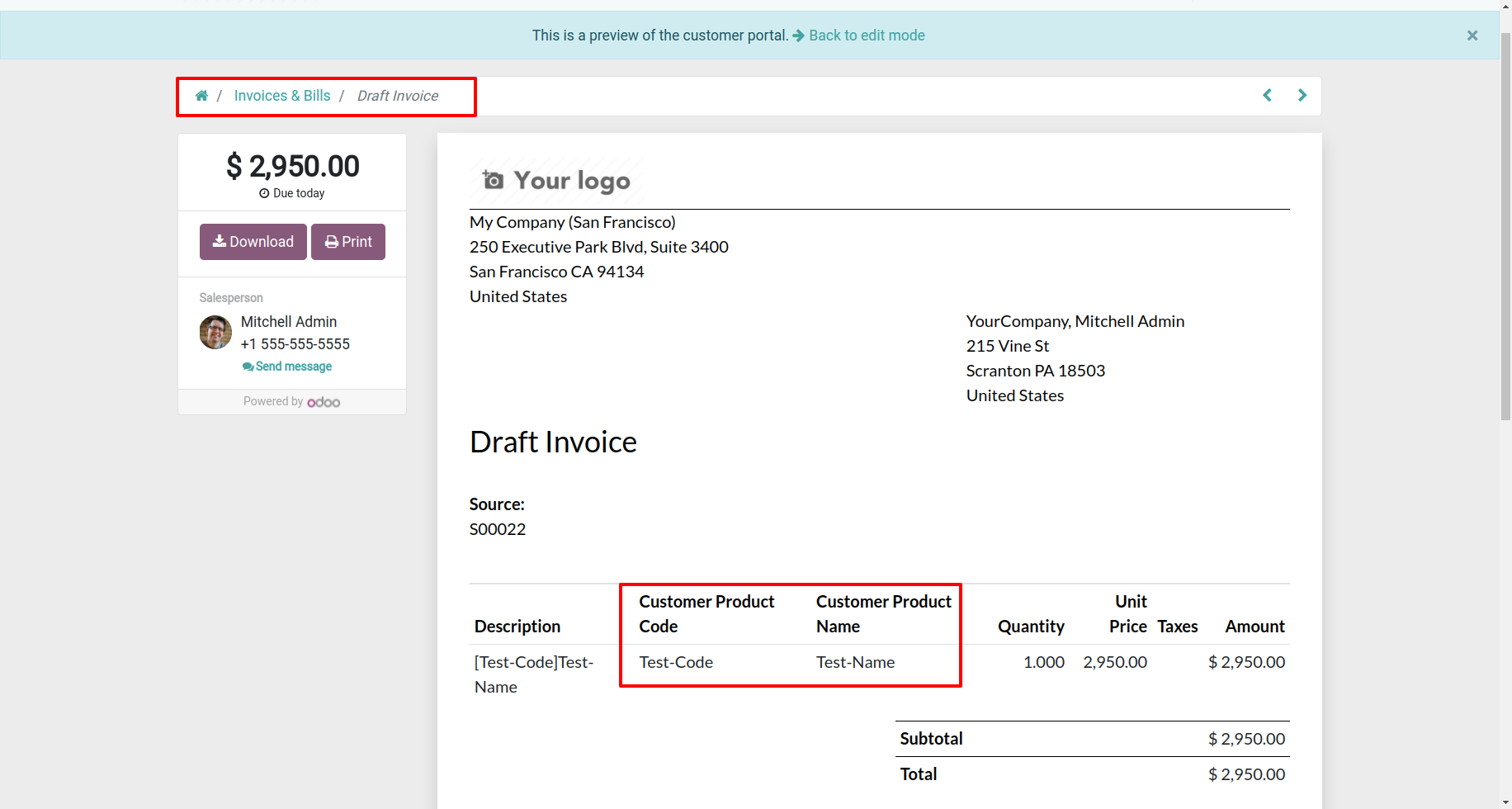Viewport: 1512px width, 809px height.
Task: Click the Customer Product Code column header
Action: click(x=706, y=614)
